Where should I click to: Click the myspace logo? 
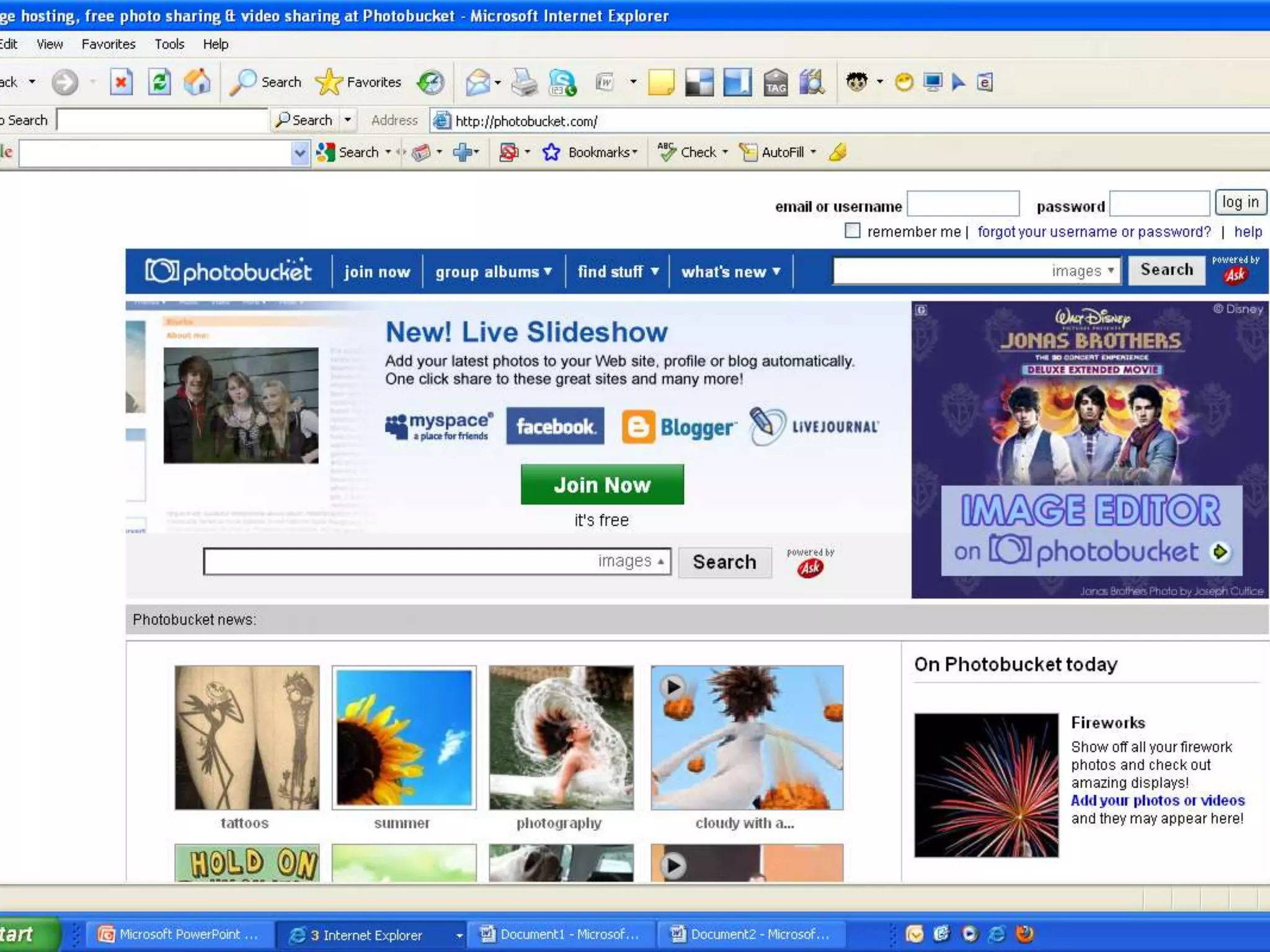(439, 426)
